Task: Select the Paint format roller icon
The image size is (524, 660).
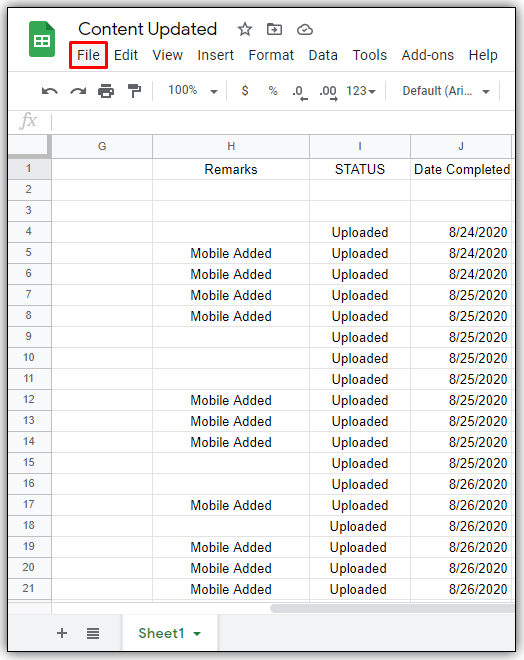Action: click(134, 90)
